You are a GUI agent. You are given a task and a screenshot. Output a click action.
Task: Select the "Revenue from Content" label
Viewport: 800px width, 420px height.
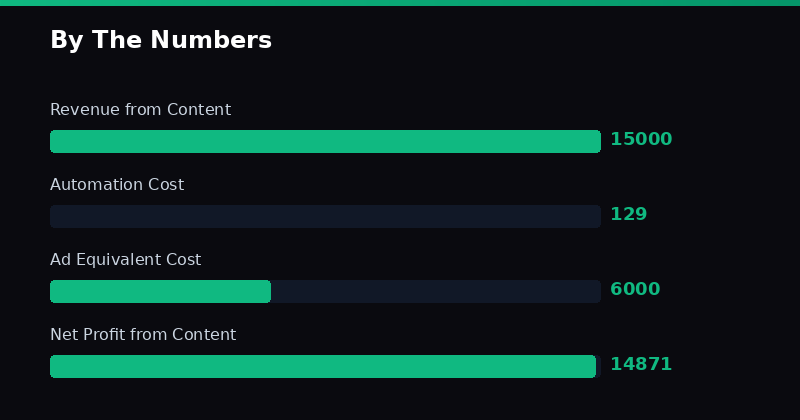(x=140, y=110)
